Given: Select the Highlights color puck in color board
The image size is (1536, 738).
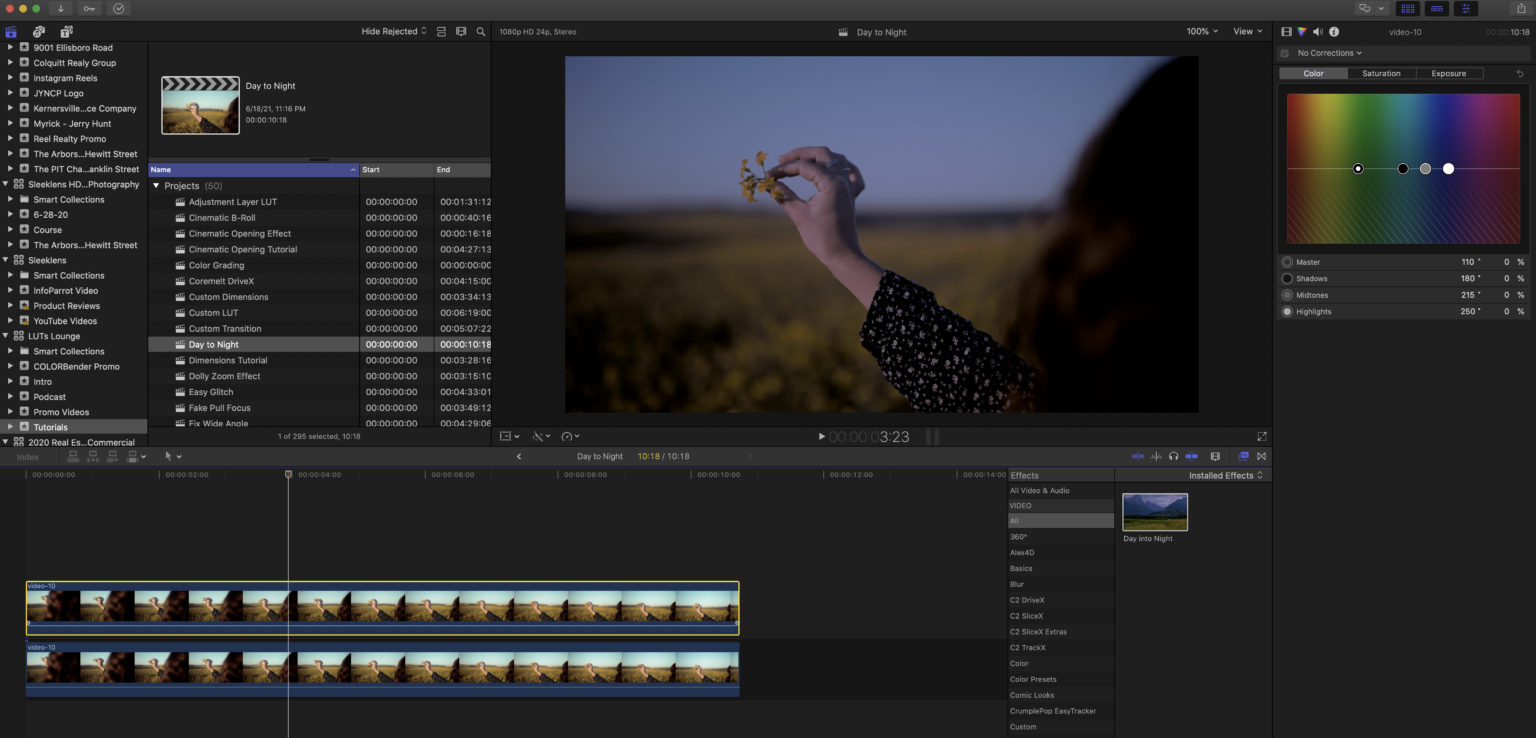Looking at the screenshot, I should [1448, 169].
